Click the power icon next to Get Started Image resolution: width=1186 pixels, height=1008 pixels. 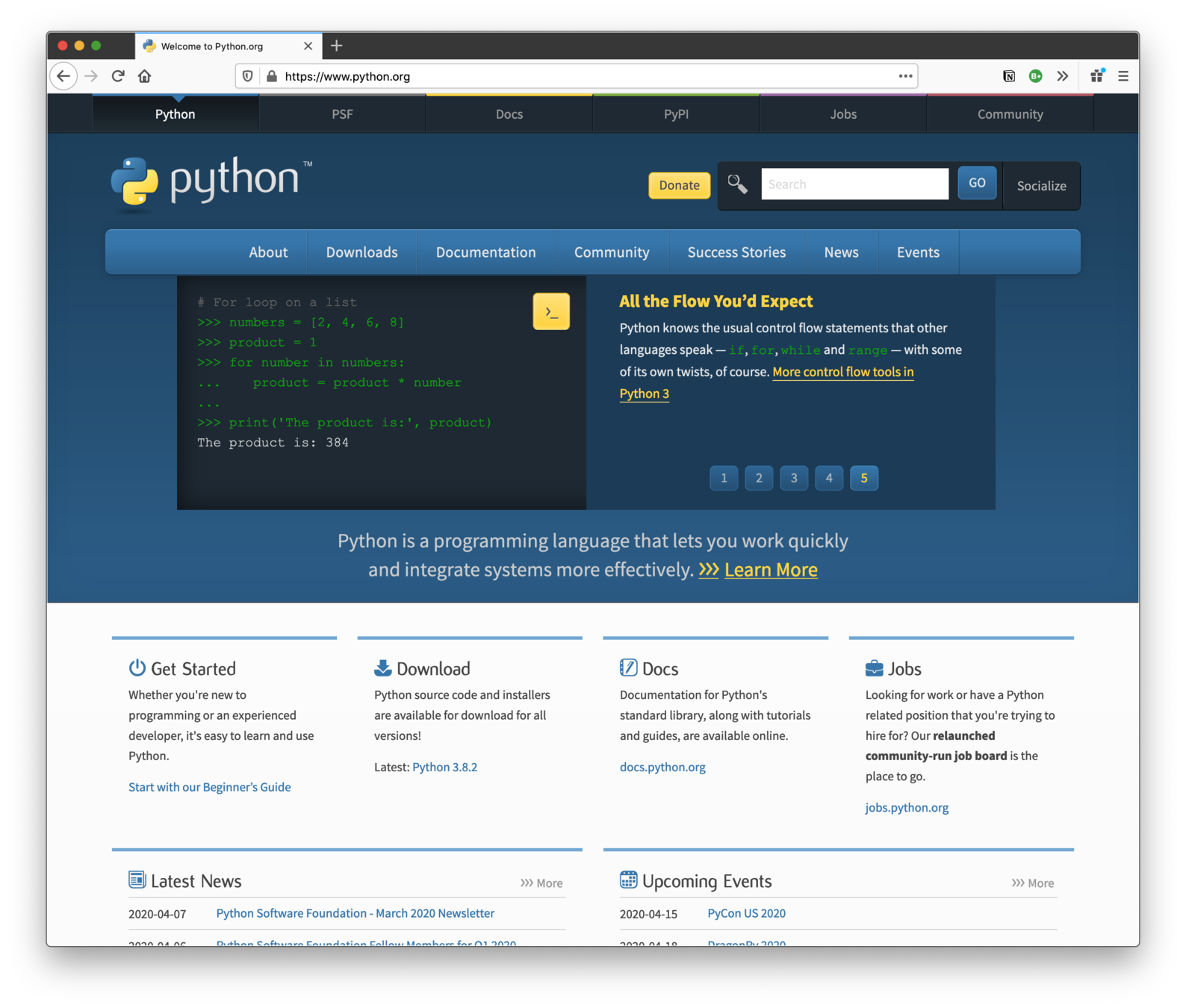click(137, 668)
